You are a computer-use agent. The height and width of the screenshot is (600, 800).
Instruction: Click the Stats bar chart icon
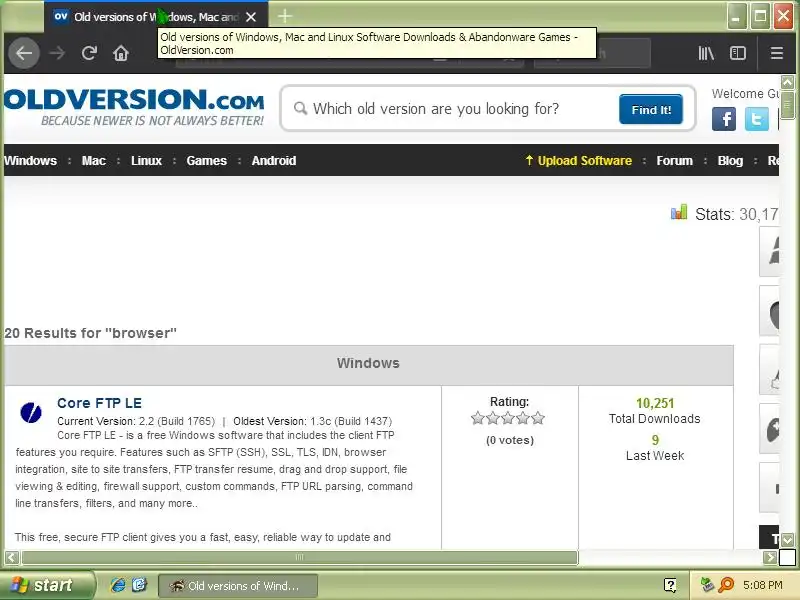(679, 212)
